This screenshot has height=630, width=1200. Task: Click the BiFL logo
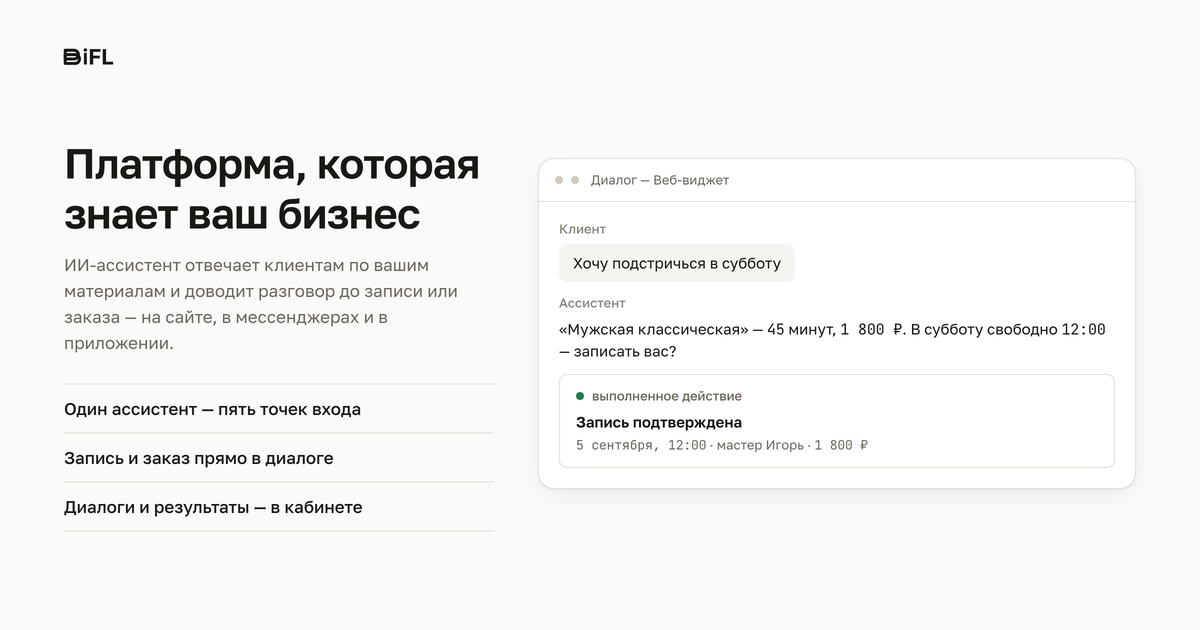88,57
